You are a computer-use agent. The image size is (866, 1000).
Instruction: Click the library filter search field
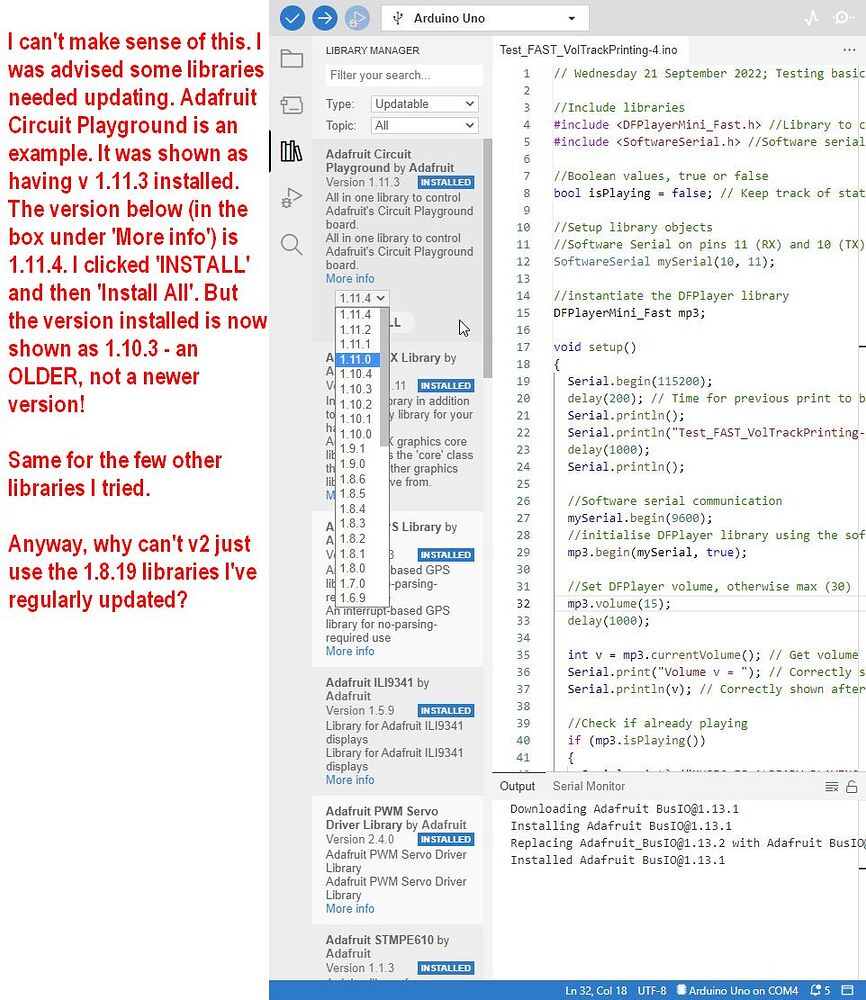[403, 75]
